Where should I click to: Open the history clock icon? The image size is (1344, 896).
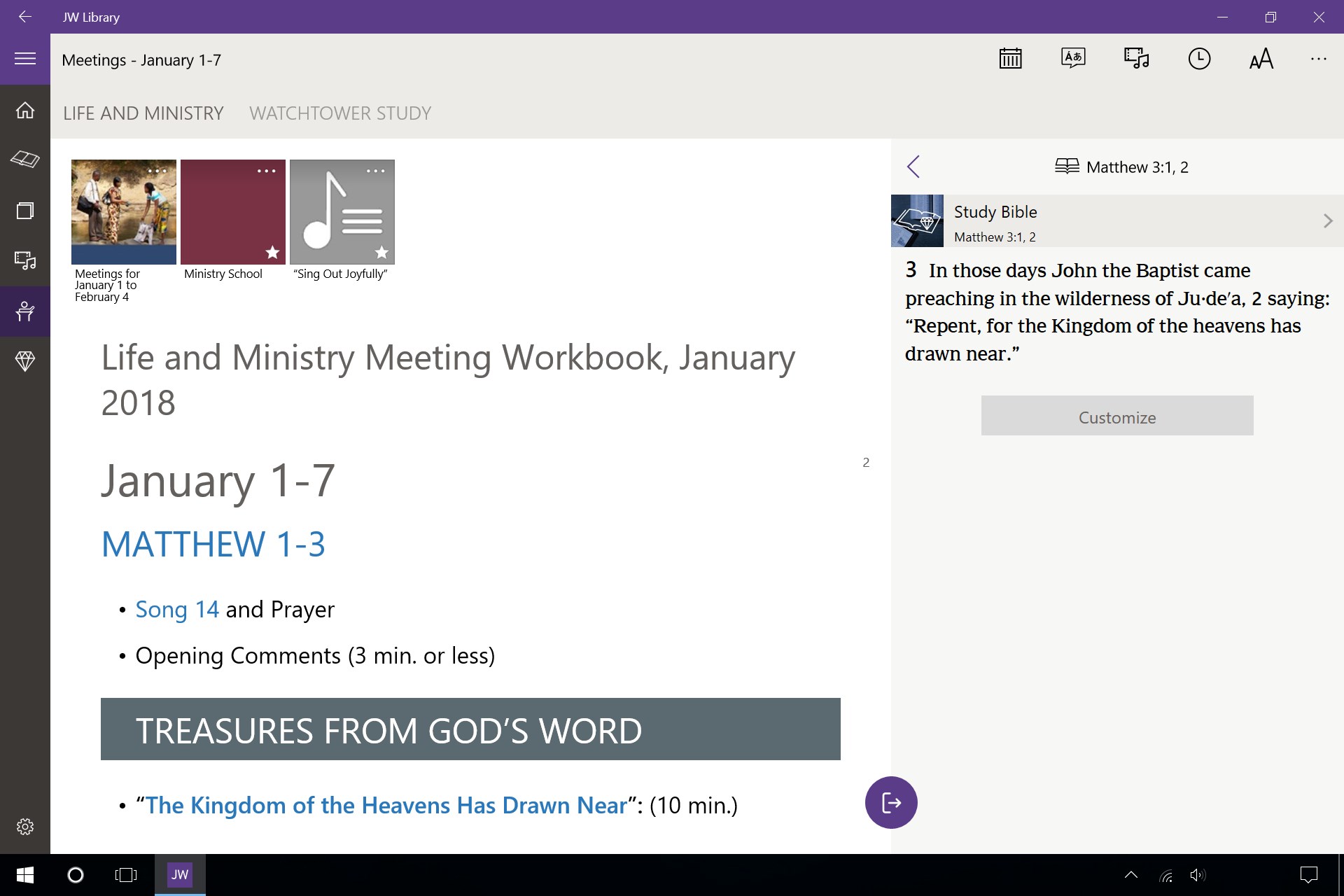tap(1199, 59)
